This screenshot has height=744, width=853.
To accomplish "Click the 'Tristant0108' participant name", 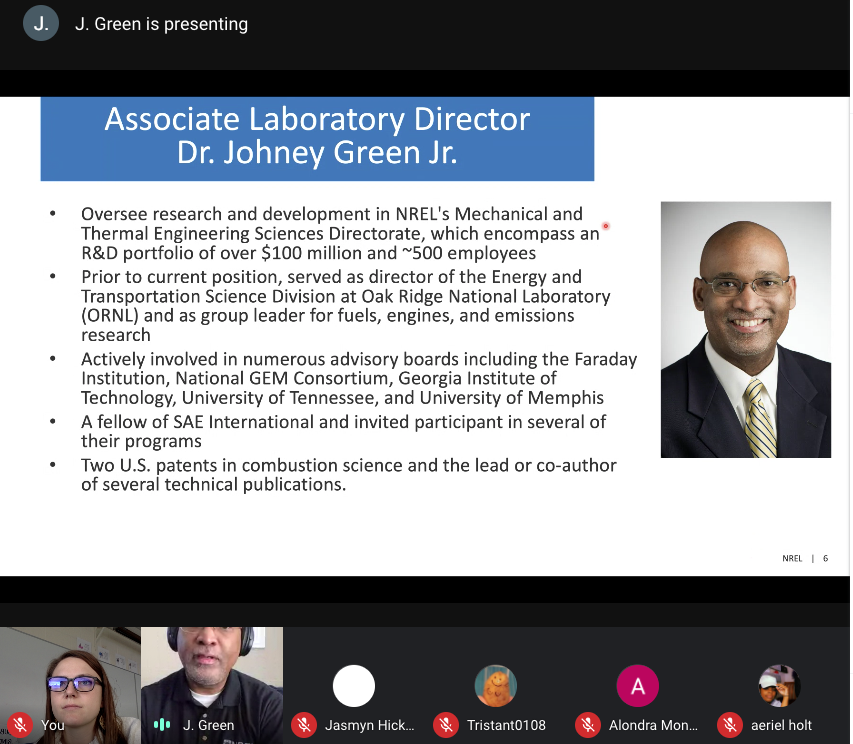I will [x=506, y=725].
